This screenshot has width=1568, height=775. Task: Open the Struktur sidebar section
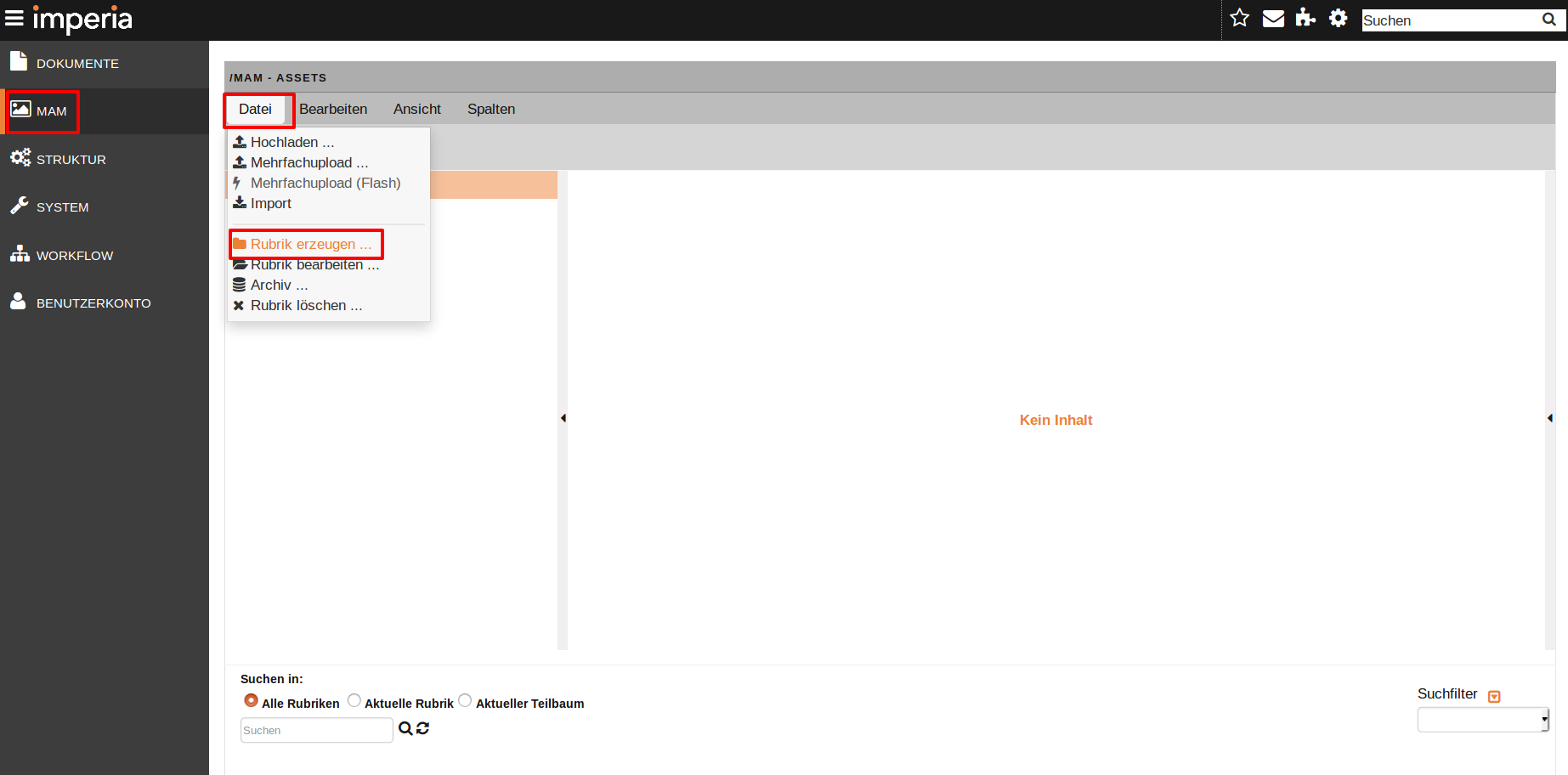click(105, 159)
